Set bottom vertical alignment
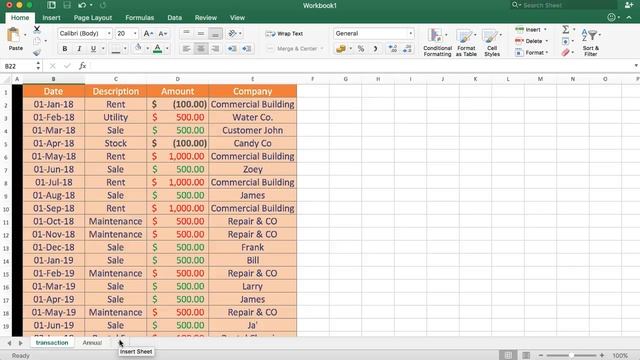640x360 pixels. click(215, 33)
